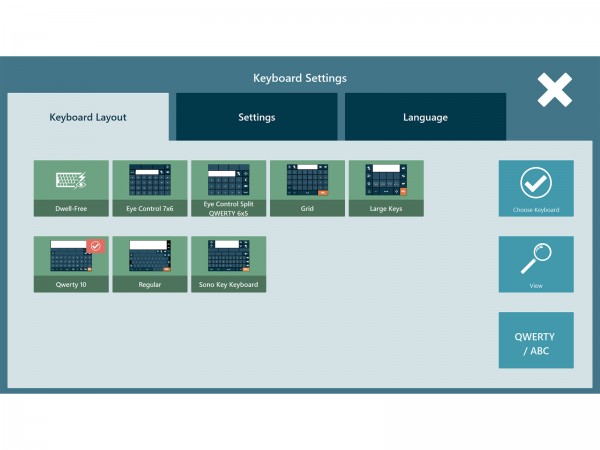Switch to the Settings tab
Screen dimensions: 600x450
point(256,117)
